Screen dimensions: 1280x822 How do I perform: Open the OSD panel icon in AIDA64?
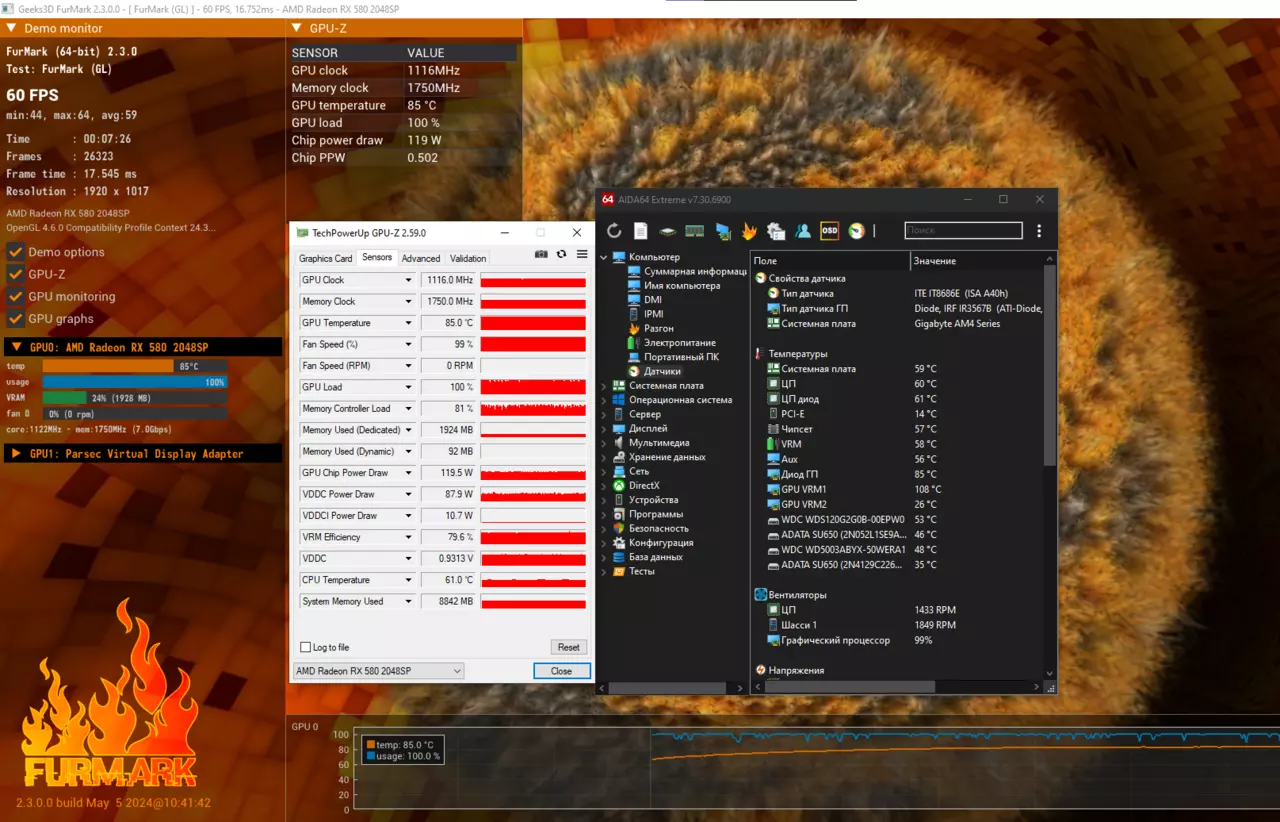(x=829, y=231)
